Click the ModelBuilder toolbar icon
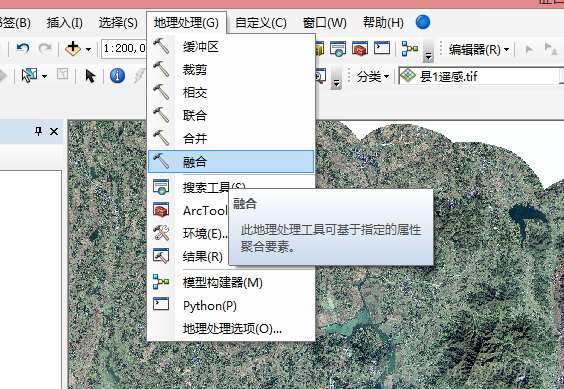The height and width of the screenshot is (389, 564). pyautogui.click(x=410, y=49)
